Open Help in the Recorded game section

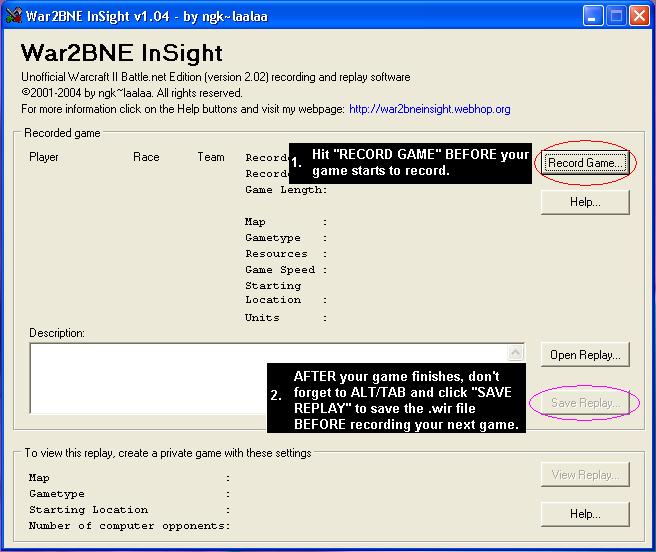585,202
